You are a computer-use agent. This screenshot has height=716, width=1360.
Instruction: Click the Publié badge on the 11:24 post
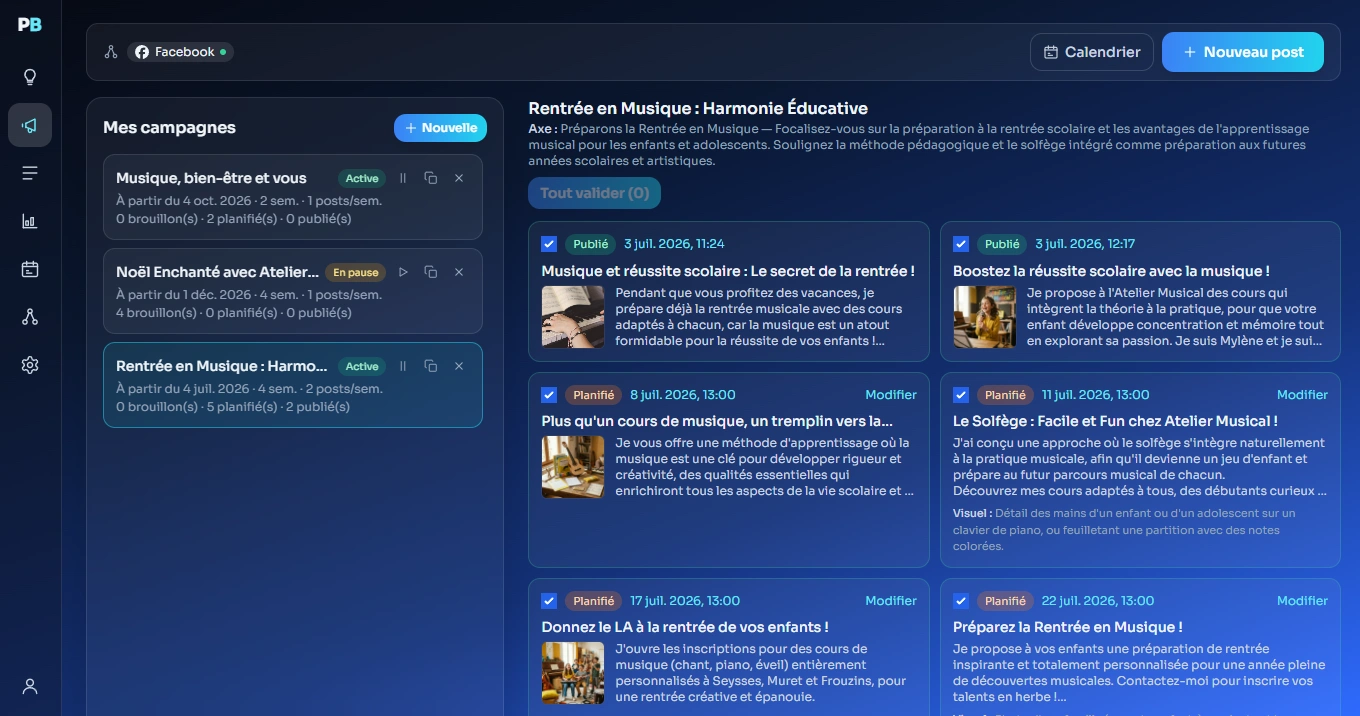(x=590, y=244)
